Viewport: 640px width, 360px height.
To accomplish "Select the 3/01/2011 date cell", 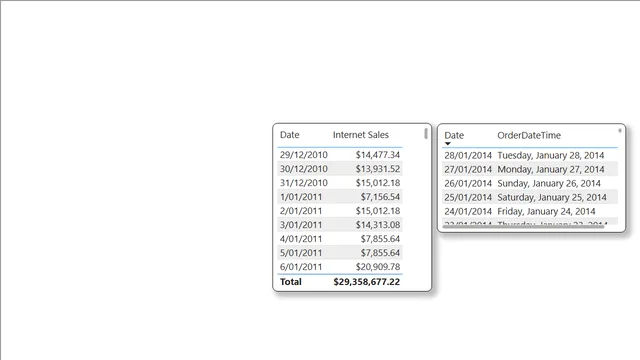I will tap(301, 224).
